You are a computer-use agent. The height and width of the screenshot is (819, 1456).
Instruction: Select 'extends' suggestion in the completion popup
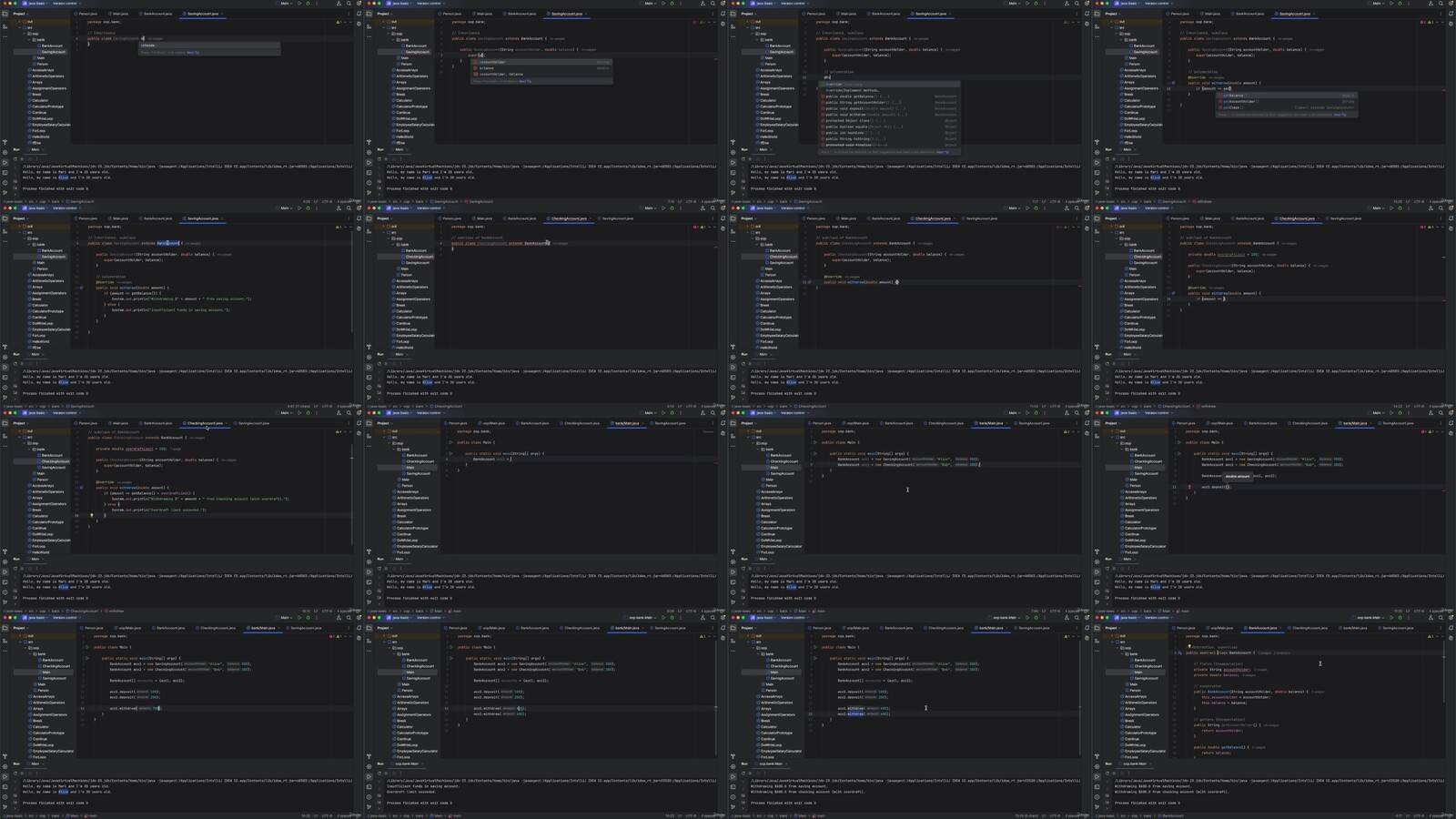pyautogui.click(x=209, y=45)
